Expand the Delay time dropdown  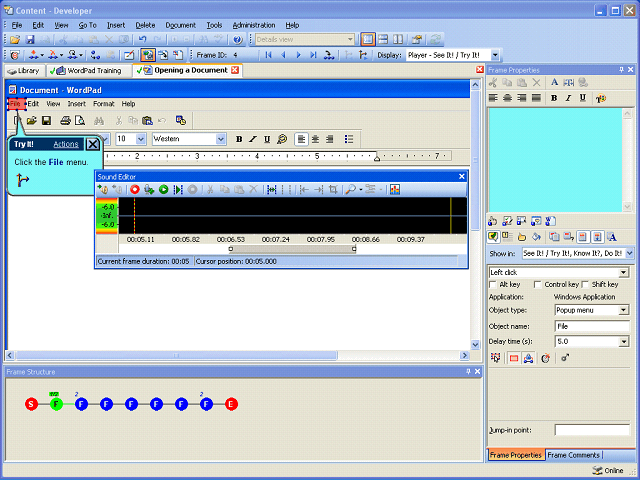click(624, 341)
